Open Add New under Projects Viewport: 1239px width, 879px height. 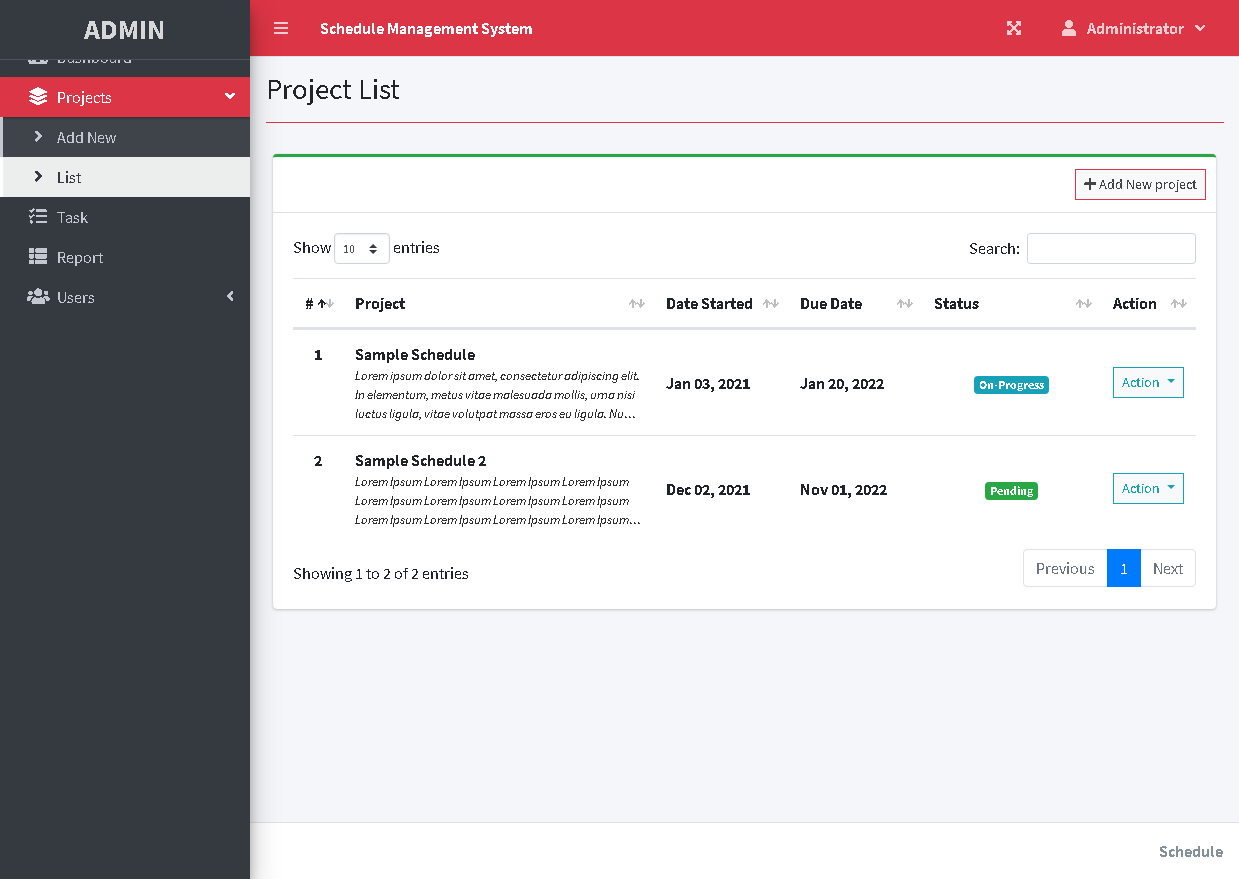125,137
